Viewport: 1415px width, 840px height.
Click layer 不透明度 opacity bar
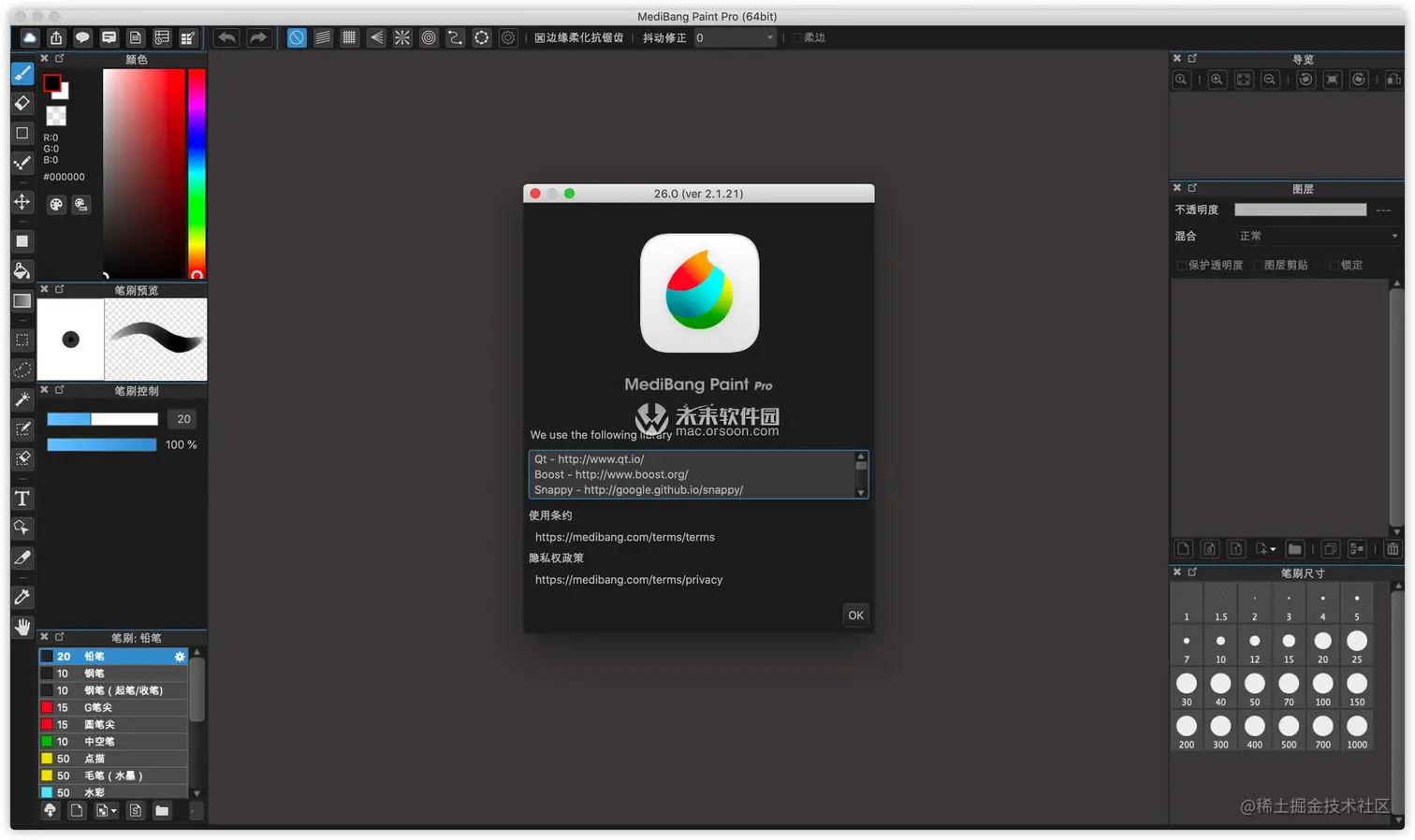[1300, 210]
